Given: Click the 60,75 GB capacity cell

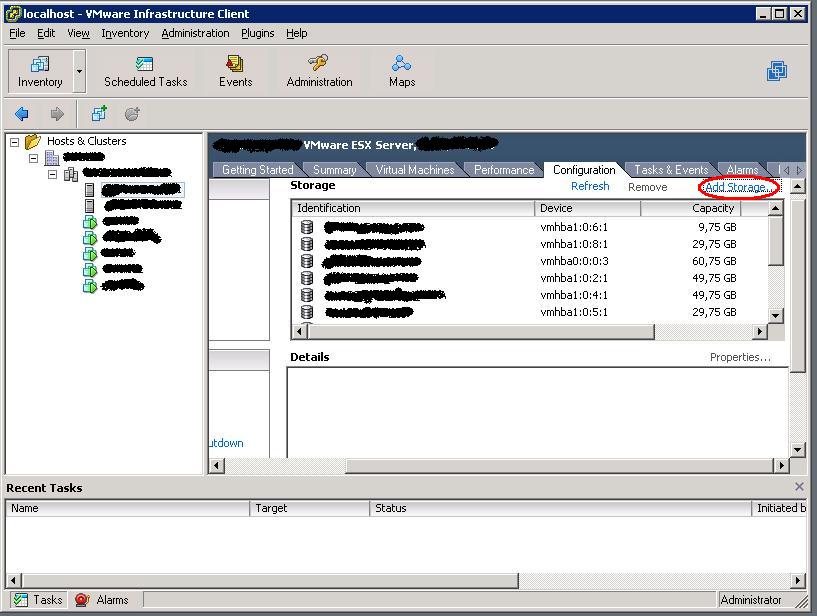Looking at the screenshot, I should (714, 261).
